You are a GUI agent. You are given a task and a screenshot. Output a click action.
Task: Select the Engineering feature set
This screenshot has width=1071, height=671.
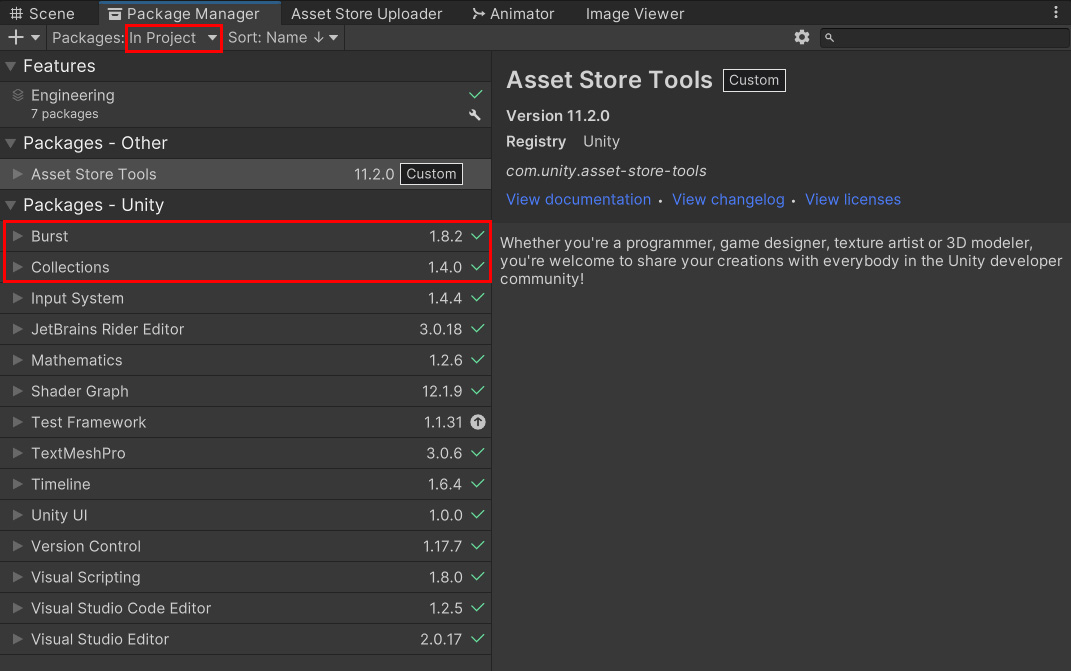coord(245,104)
